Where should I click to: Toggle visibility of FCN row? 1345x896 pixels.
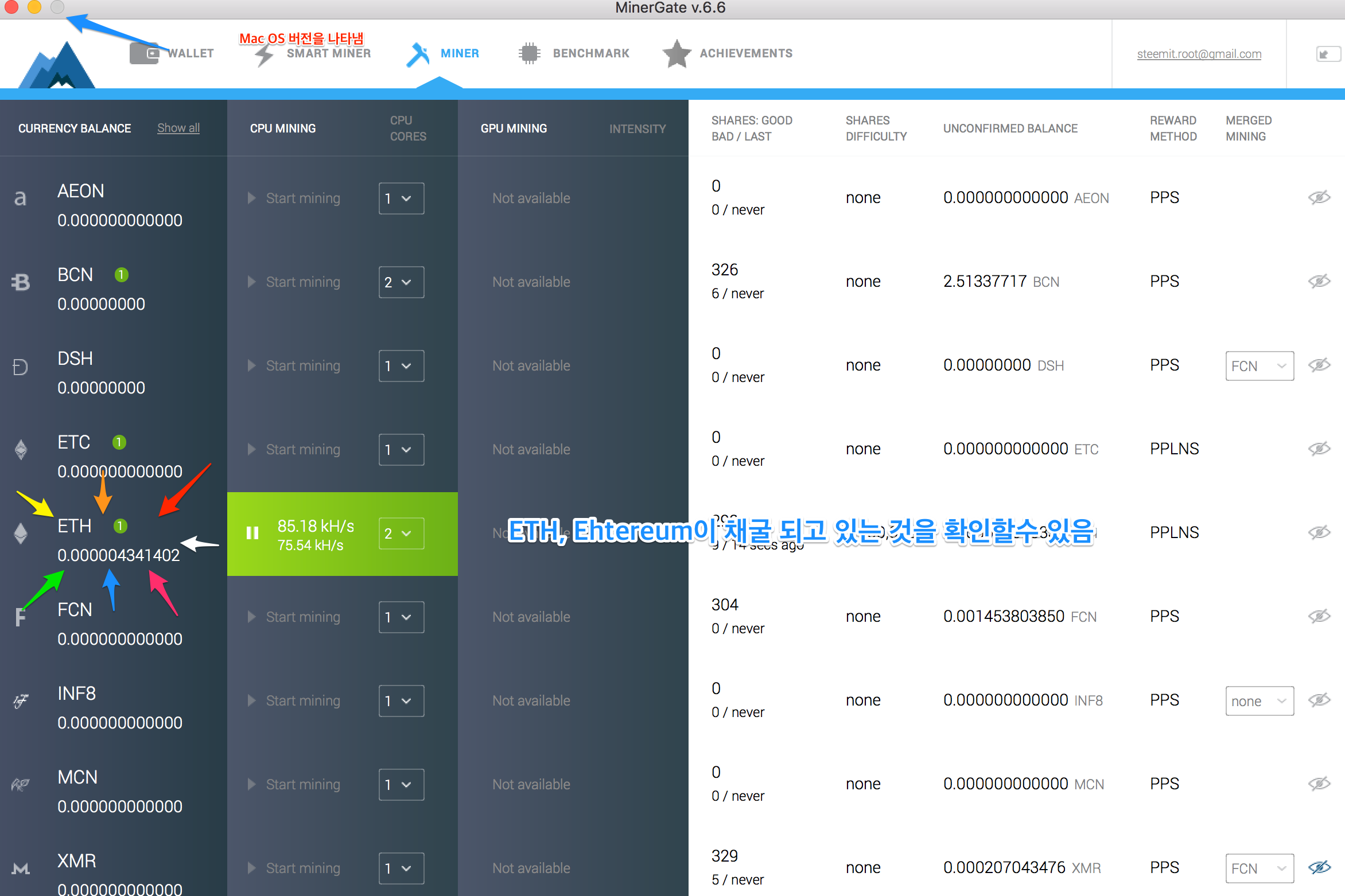pyautogui.click(x=1319, y=617)
